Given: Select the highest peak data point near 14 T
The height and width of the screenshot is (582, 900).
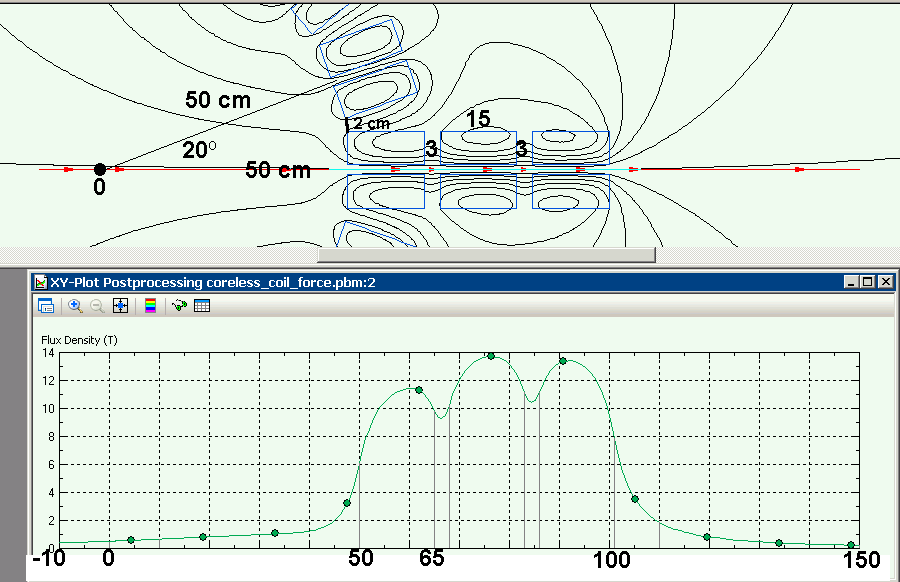Looking at the screenshot, I should point(491,356).
